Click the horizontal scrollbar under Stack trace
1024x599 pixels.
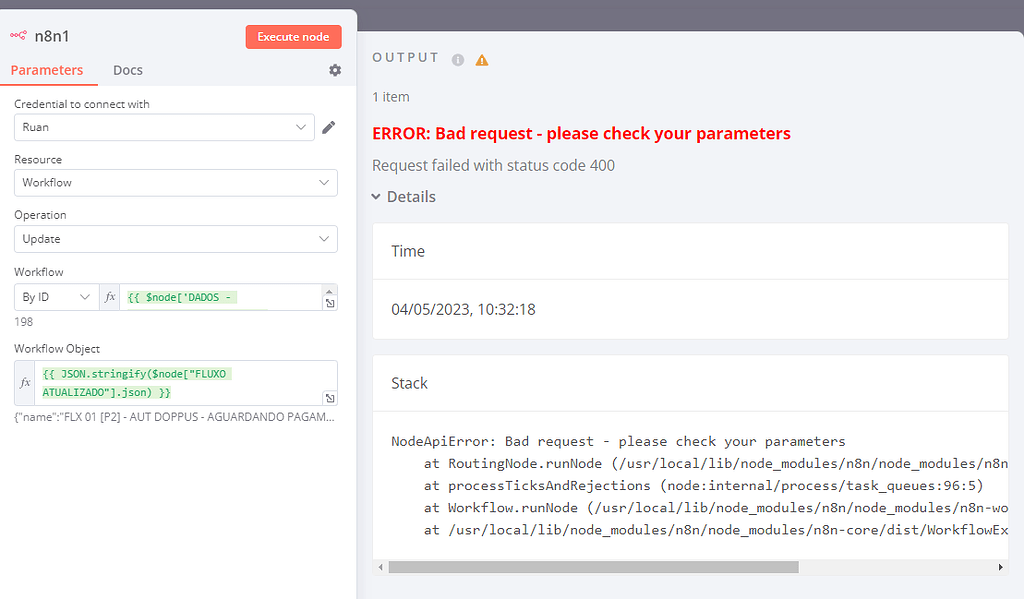click(x=593, y=567)
